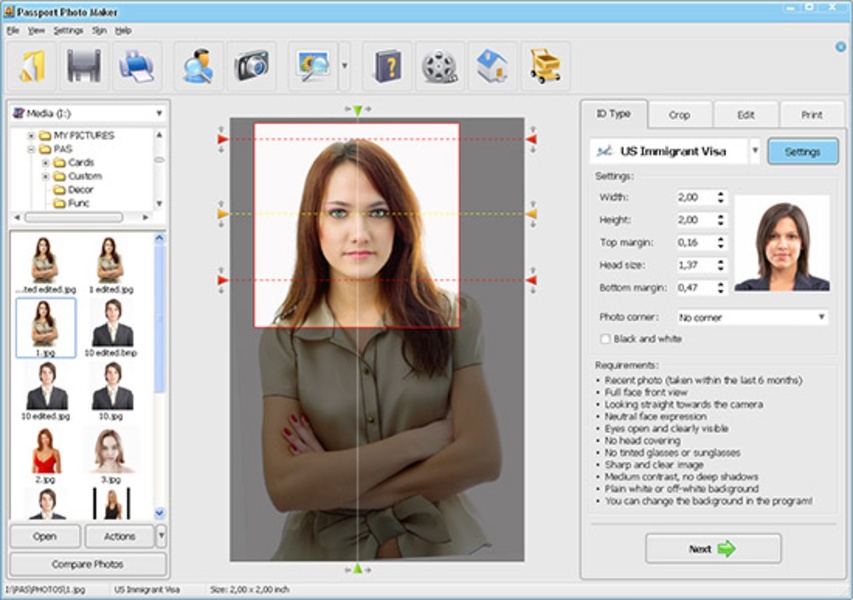Click the film reel video icon
853x600 pixels.
point(439,67)
